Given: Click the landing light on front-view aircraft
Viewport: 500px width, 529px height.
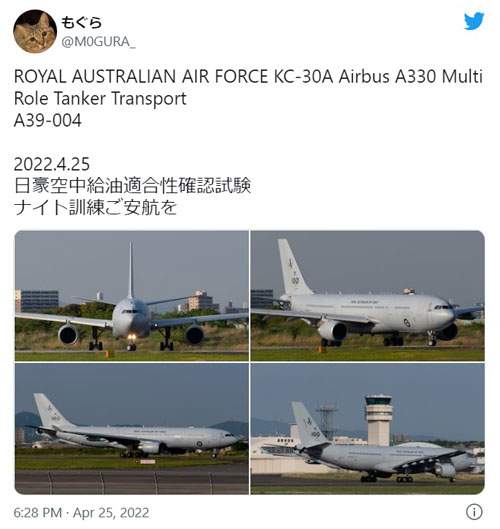Looking at the screenshot, I should coord(132,337).
